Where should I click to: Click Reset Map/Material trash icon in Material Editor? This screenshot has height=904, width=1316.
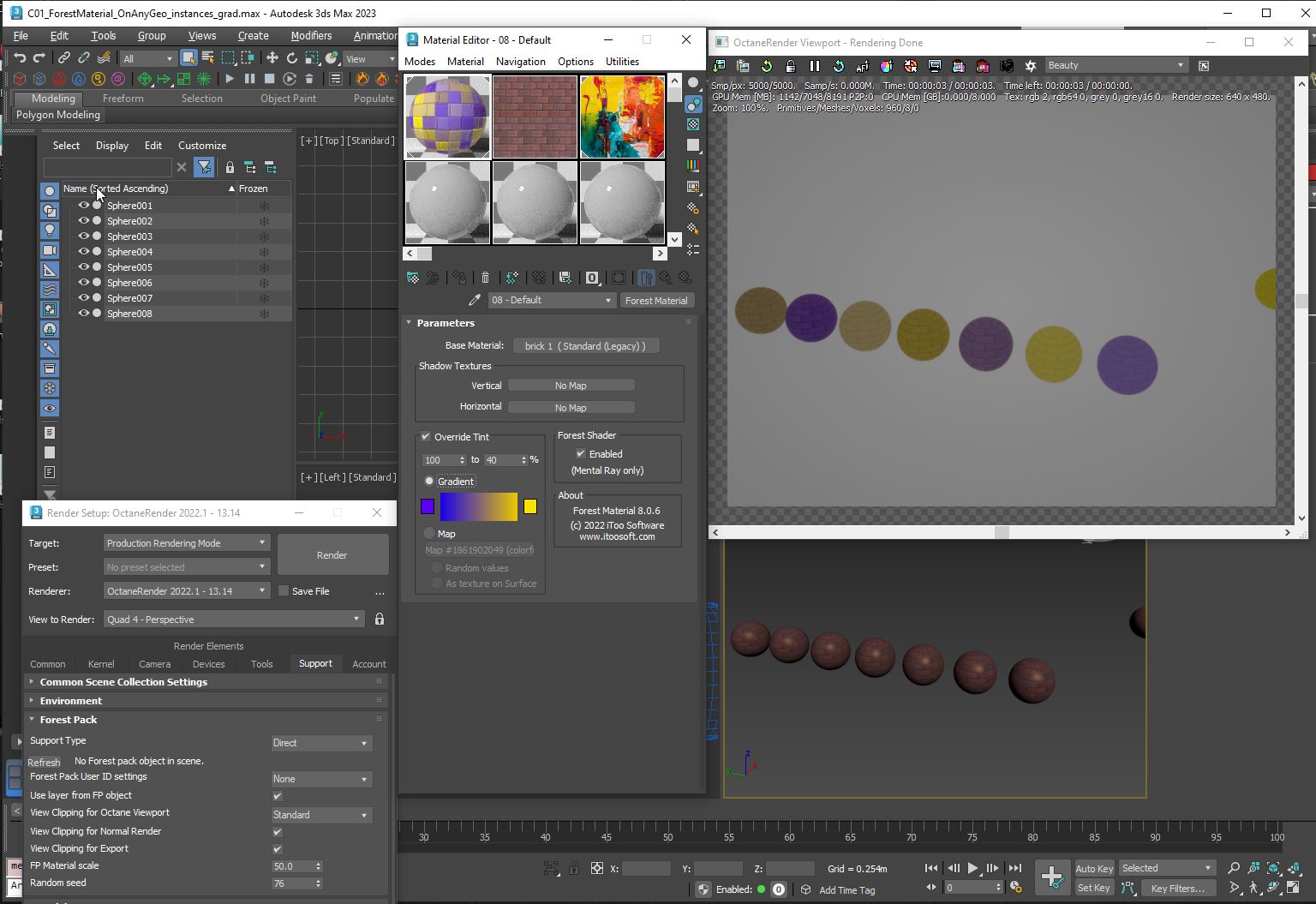485,278
